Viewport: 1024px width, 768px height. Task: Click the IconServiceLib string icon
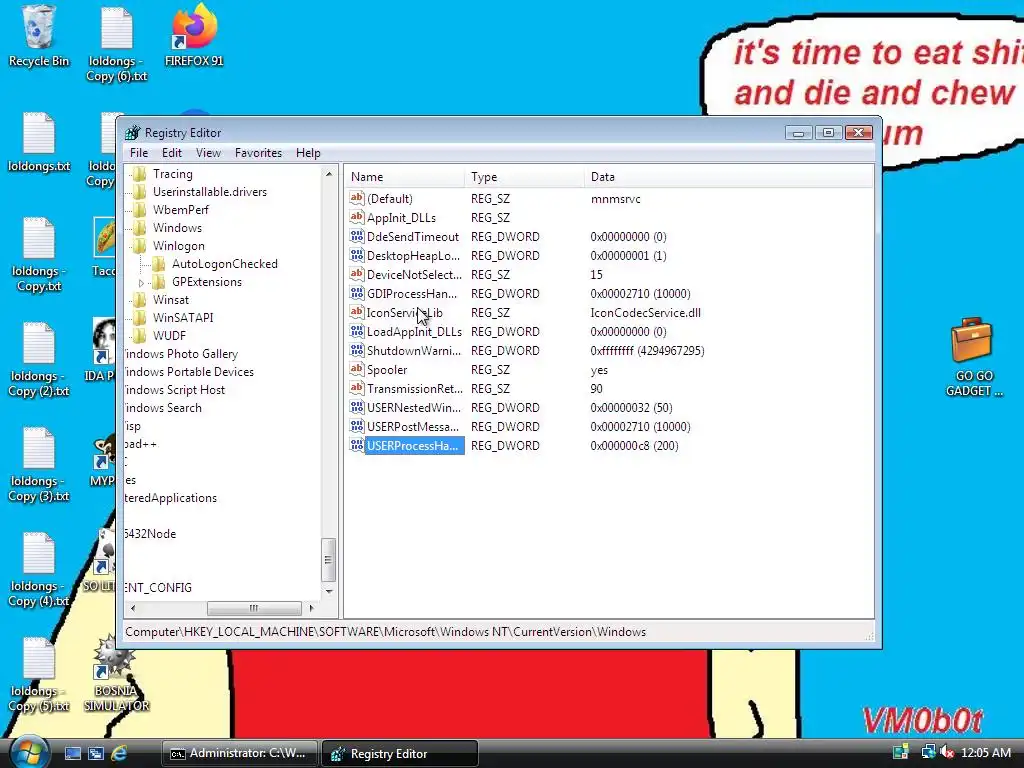pyautogui.click(x=357, y=312)
